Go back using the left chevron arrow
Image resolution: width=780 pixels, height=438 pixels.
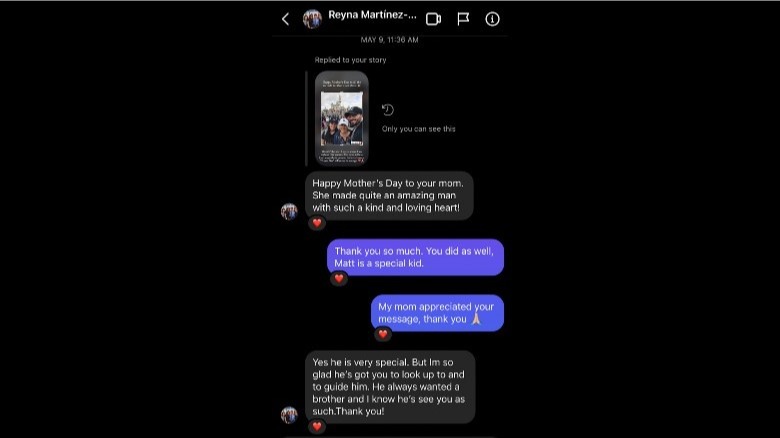click(x=286, y=19)
